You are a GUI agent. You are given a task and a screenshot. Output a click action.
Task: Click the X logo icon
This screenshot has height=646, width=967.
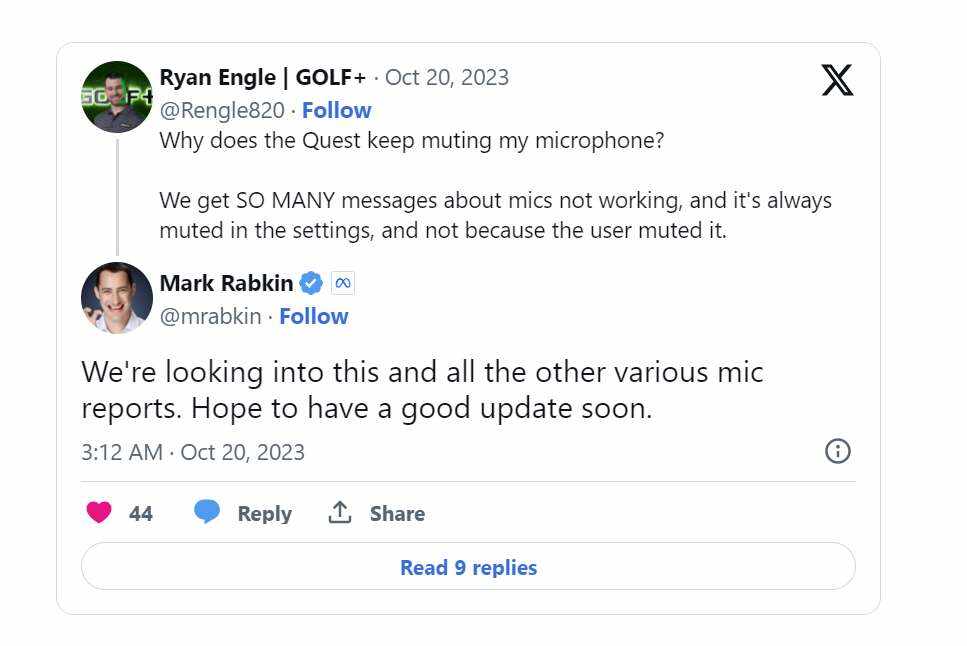837,79
